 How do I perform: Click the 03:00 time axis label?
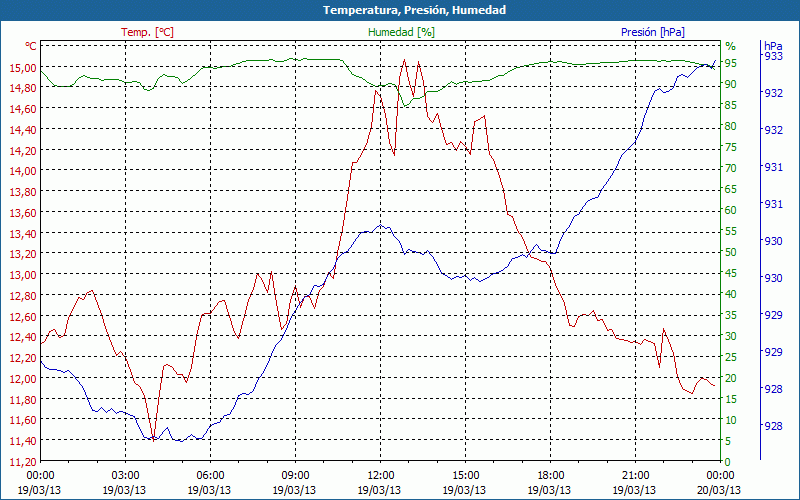125,476
